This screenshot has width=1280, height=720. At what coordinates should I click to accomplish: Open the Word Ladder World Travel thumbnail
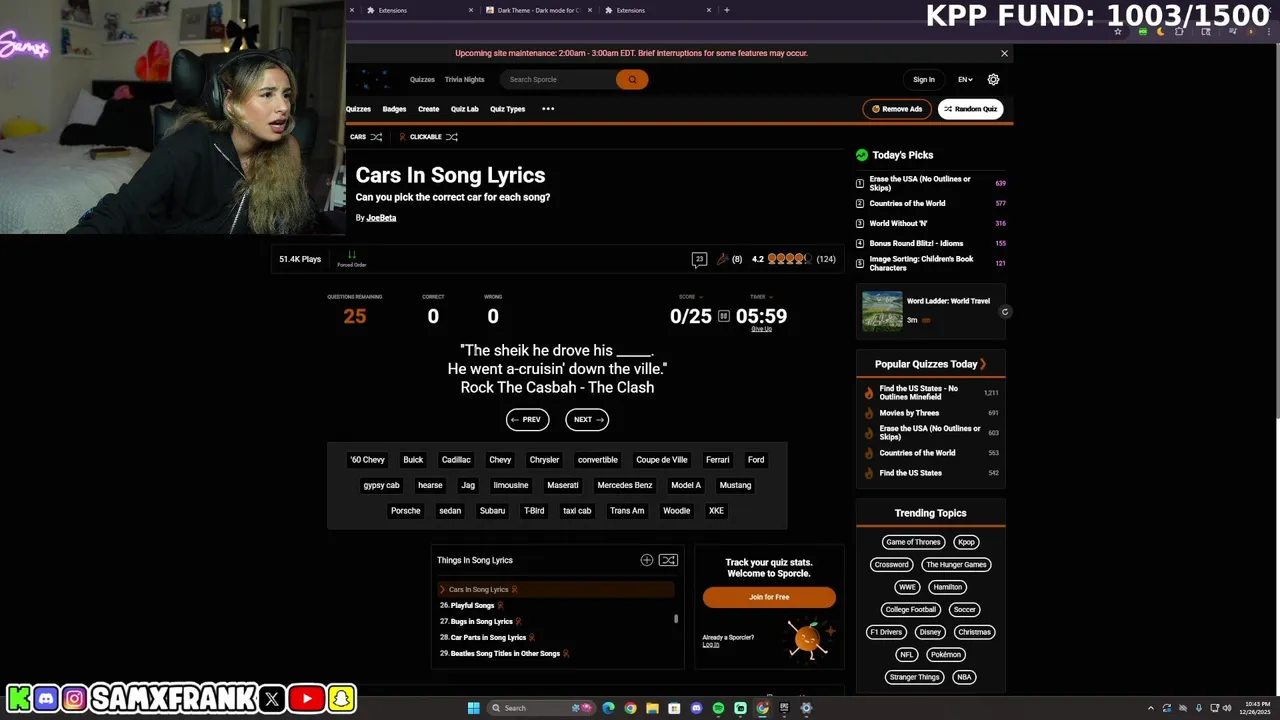point(882,311)
